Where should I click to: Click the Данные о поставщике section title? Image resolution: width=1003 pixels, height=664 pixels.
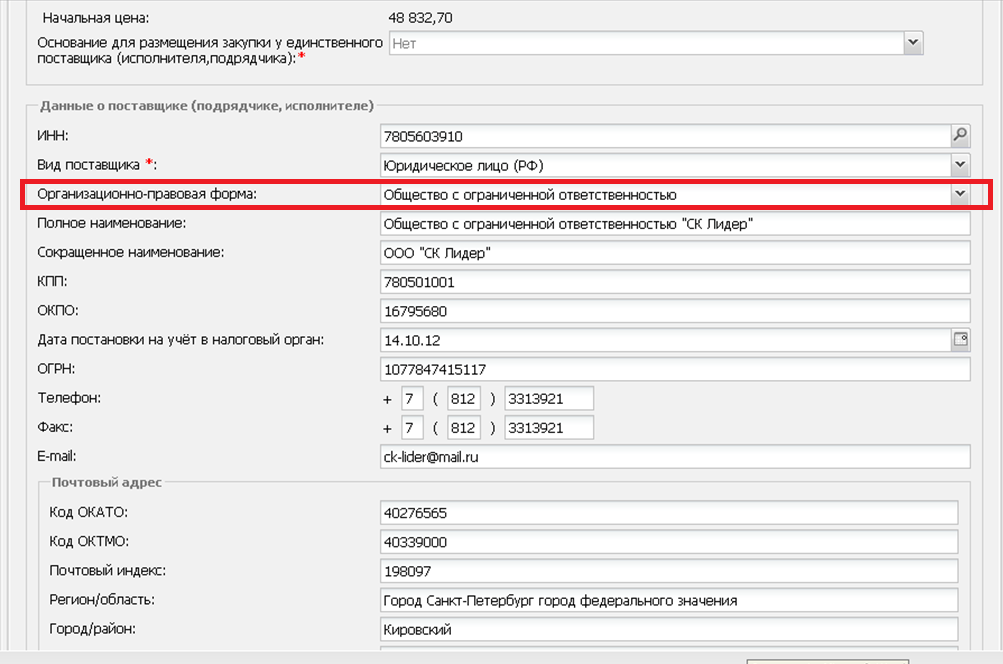pos(207,106)
